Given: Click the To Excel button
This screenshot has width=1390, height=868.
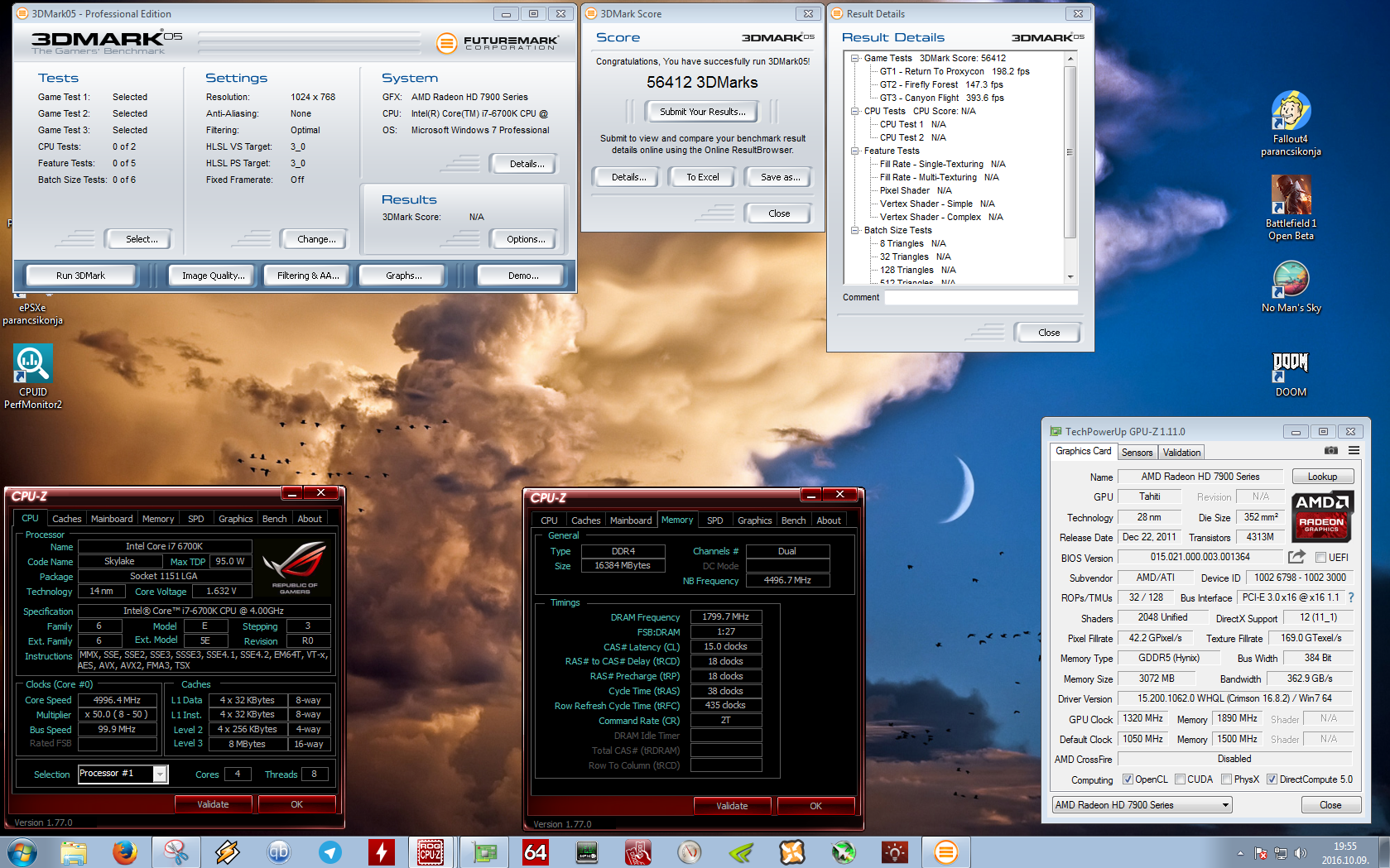Looking at the screenshot, I should pyautogui.click(x=703, y=177).
